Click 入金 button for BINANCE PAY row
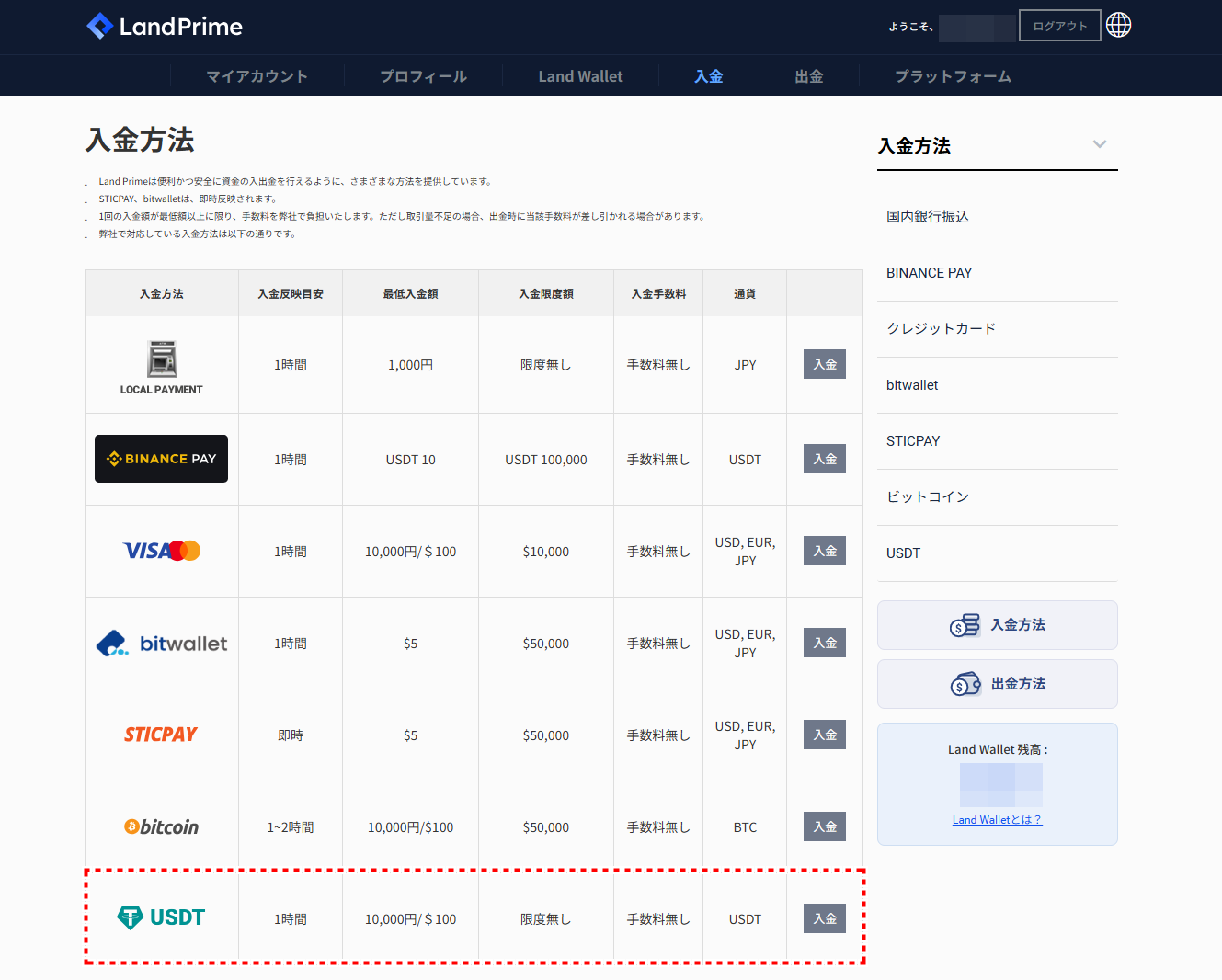 pos(825,459)
